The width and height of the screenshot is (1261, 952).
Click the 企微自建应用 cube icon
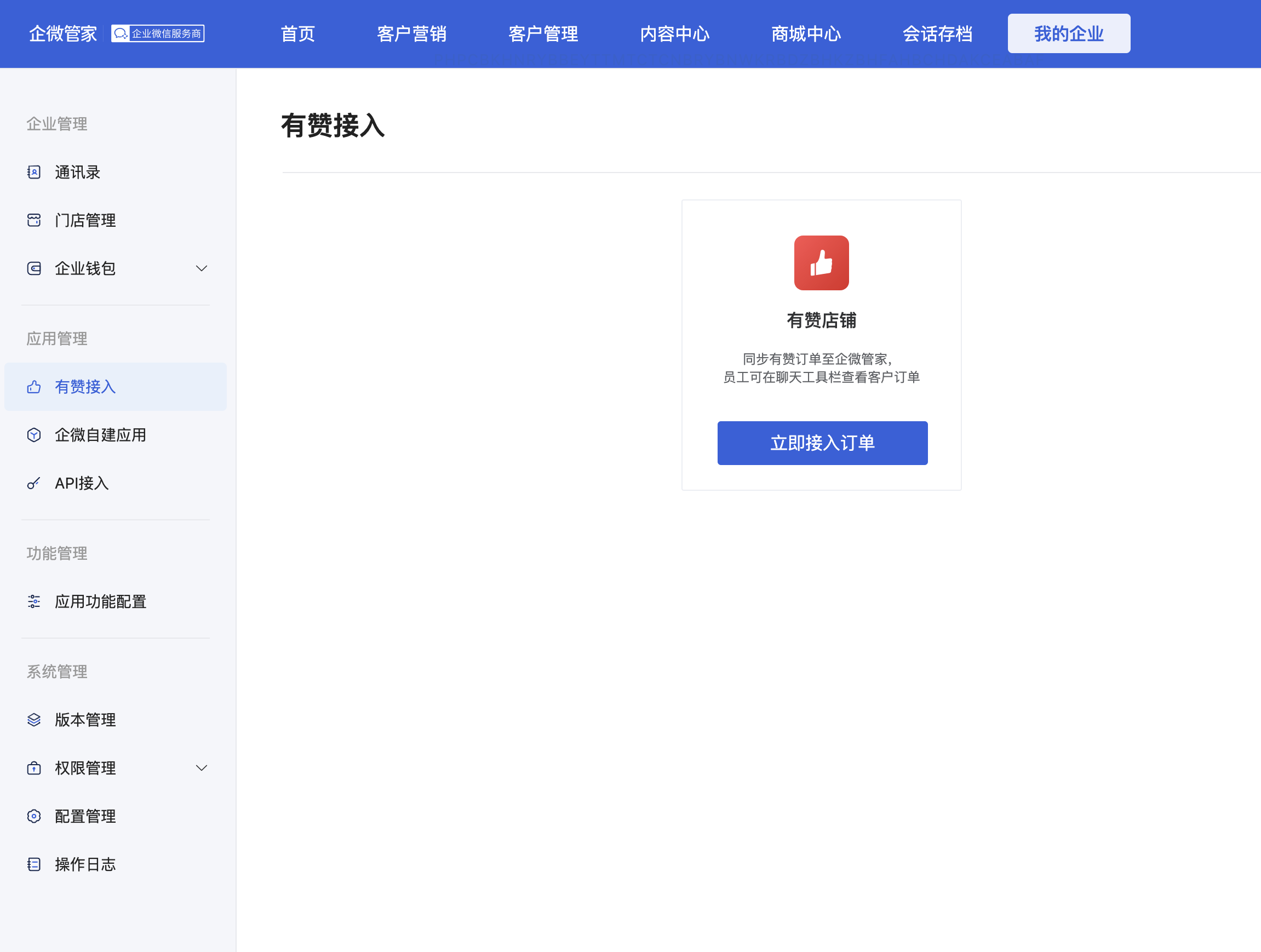(x=34, y=435)
